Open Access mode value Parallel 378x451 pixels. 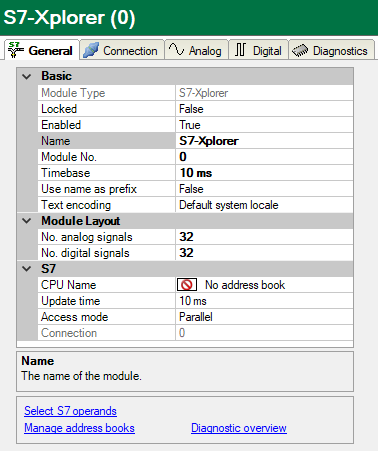pyautogui.click(x=264, y=317)
